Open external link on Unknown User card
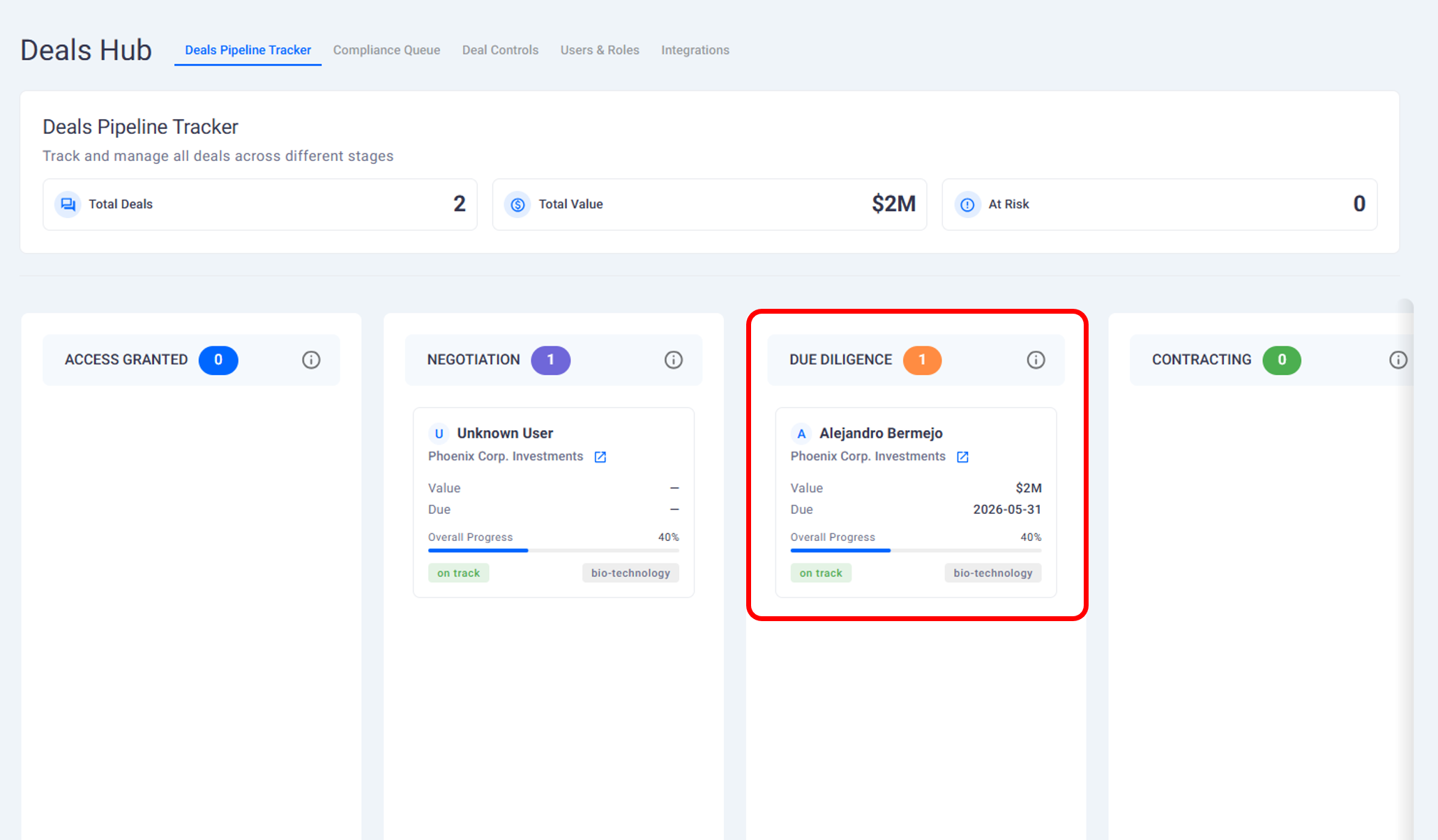Image resolution: width=1438 pixels, height=840 pixels. 600,457
